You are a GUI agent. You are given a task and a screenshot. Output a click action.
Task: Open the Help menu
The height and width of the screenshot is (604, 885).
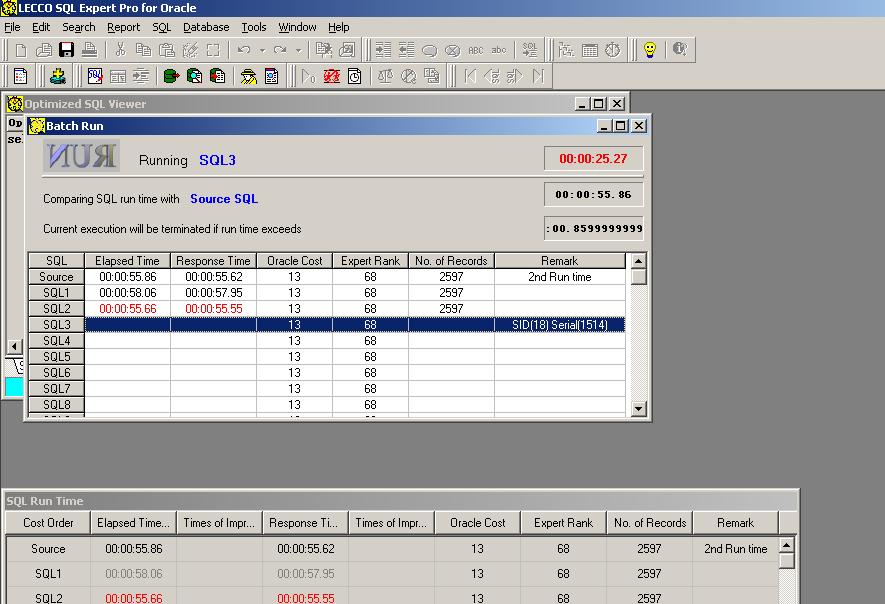[x=339, y=27]
